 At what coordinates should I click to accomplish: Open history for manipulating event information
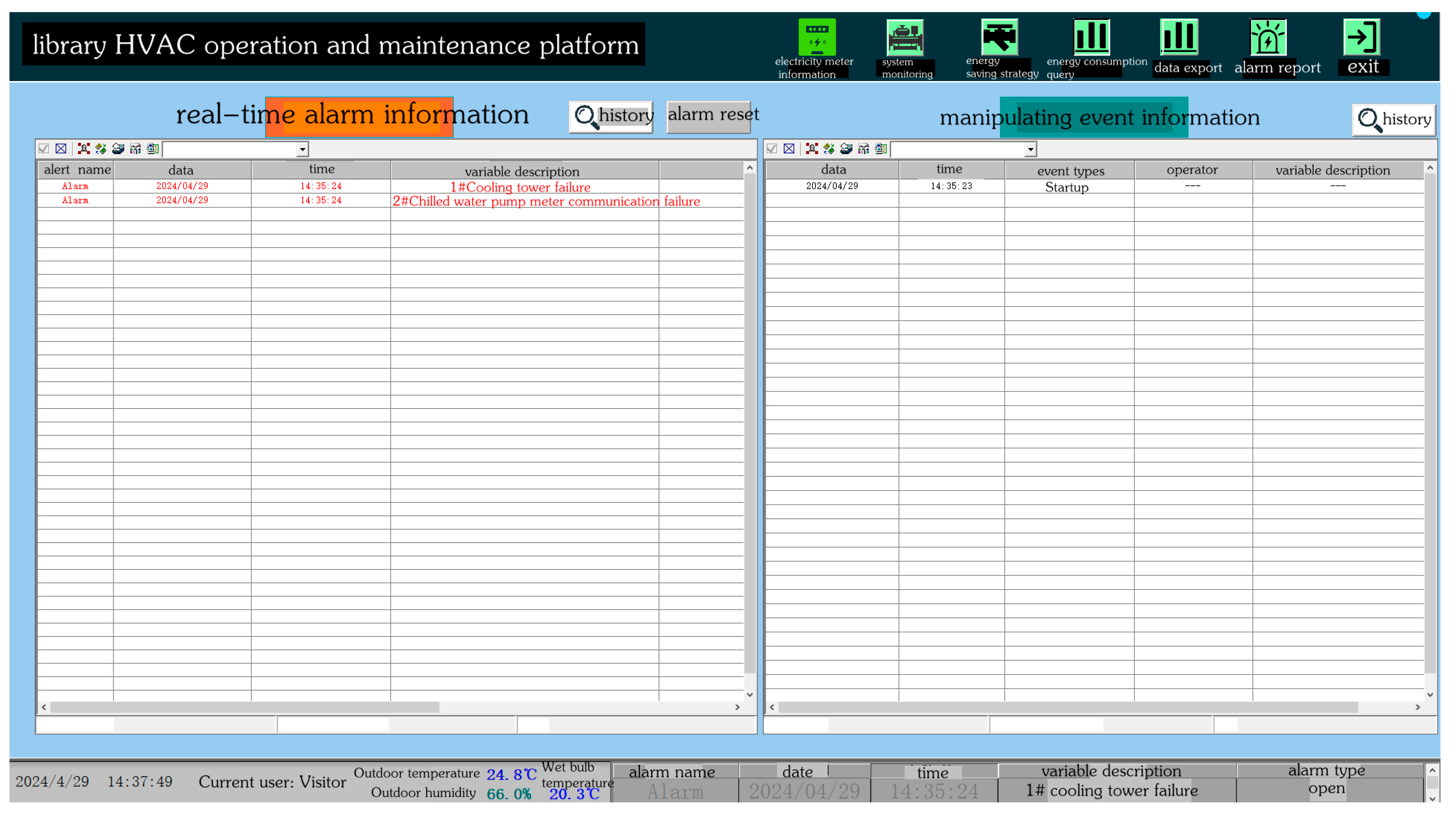point(1393,119)
